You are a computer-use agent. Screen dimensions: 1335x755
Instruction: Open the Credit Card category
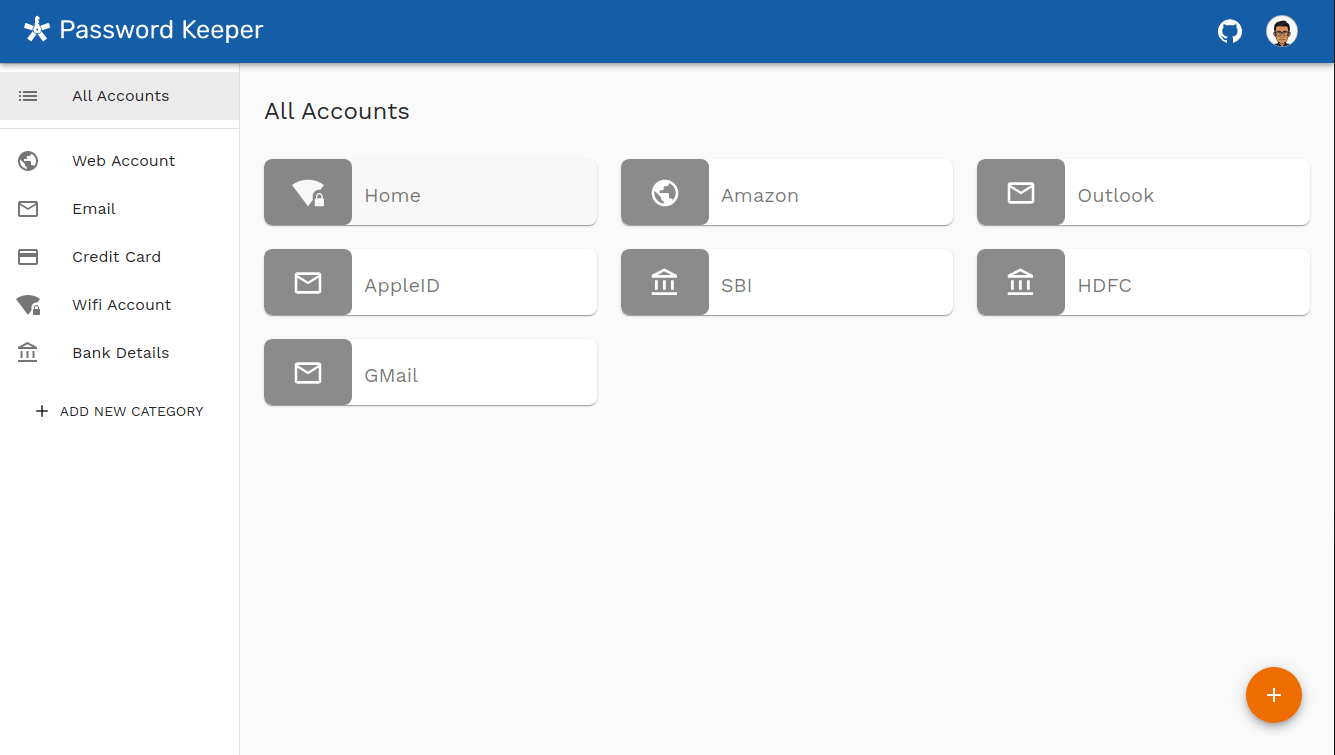(120, 257)
